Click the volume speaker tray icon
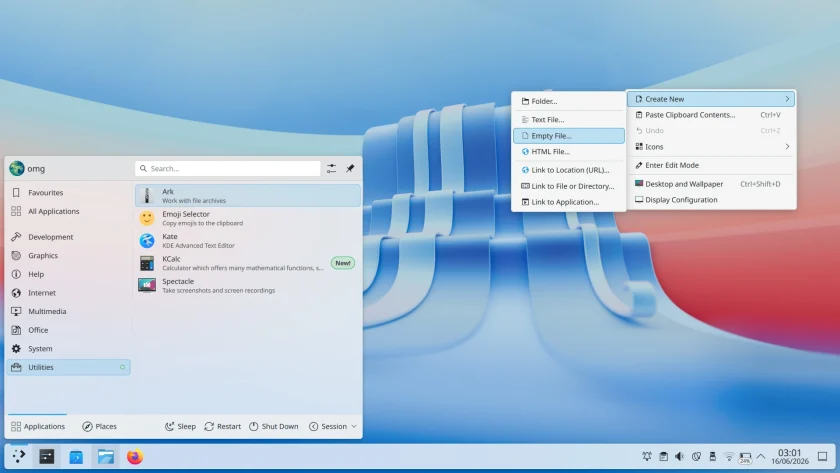Screen dimensions: 840x473 pyautogui.click(x=679, y=456)
